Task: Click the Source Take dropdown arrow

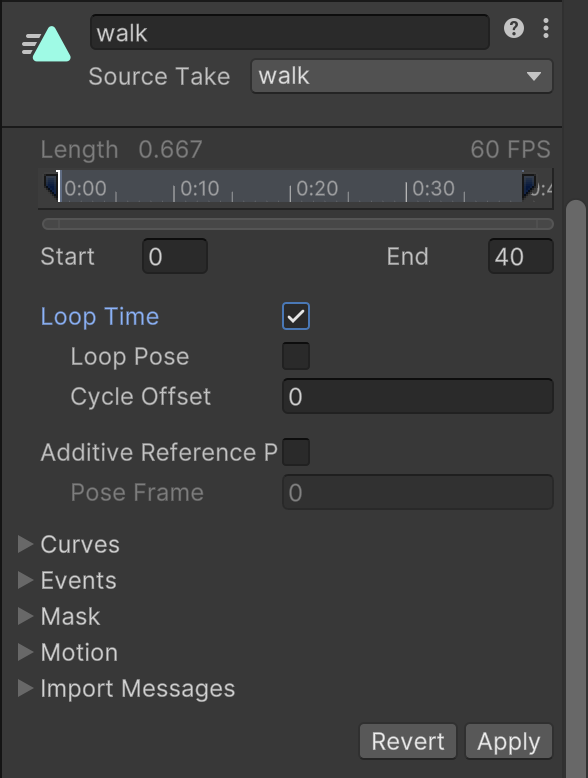Action: pyautogui.click(x=534, y=76)
